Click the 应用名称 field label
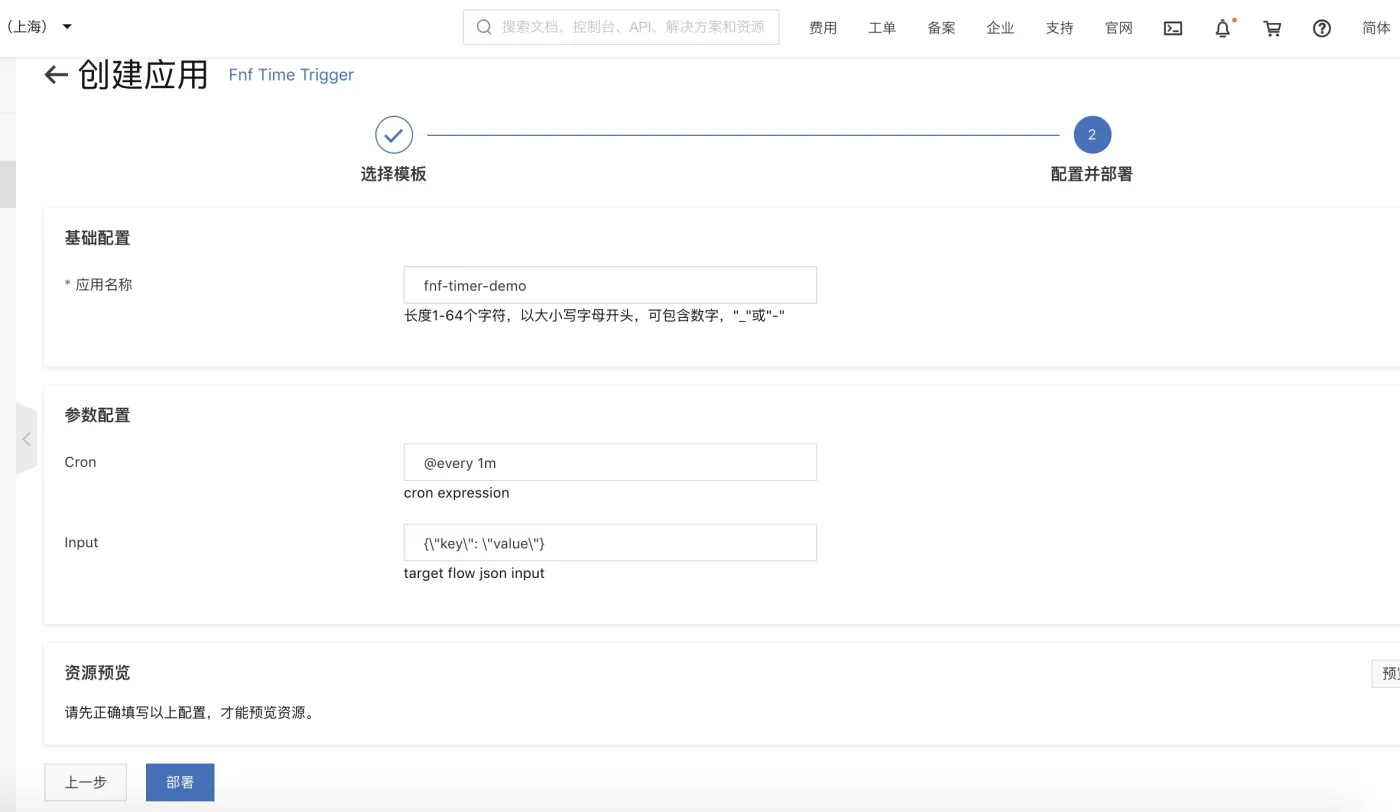 pyautogui.click(x=104, y=285)
